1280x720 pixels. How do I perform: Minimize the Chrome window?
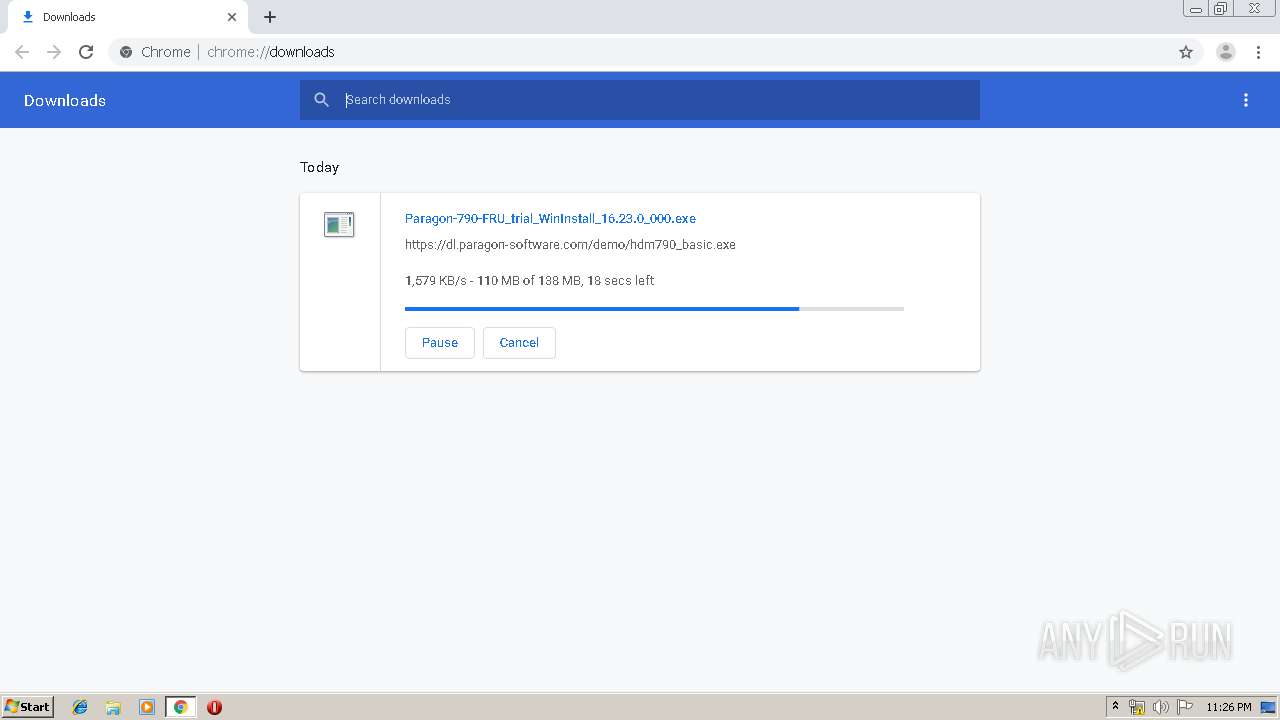point(1196,9)
